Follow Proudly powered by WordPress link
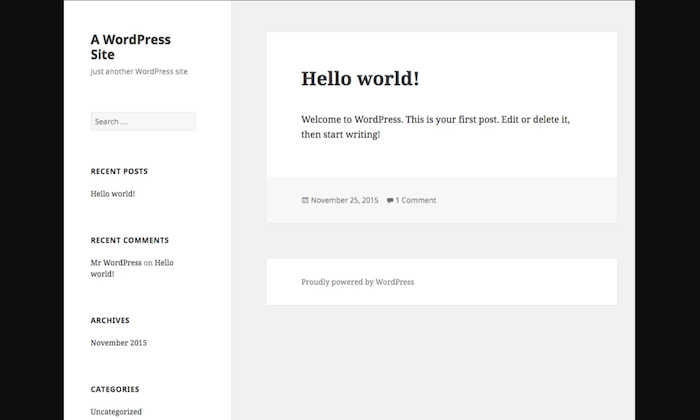The width and height of the screenshot is (700, 420). (x=358, y=282)
